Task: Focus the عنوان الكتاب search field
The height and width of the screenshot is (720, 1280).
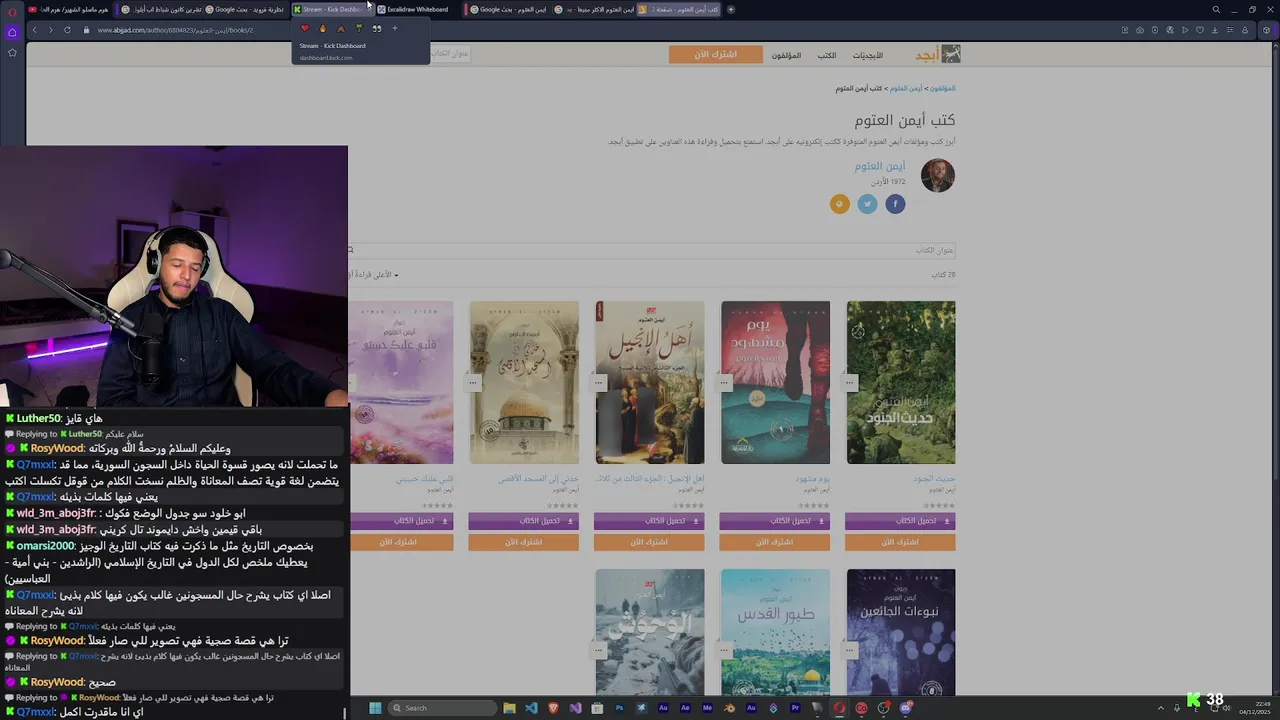Action: tap(651, 250)
